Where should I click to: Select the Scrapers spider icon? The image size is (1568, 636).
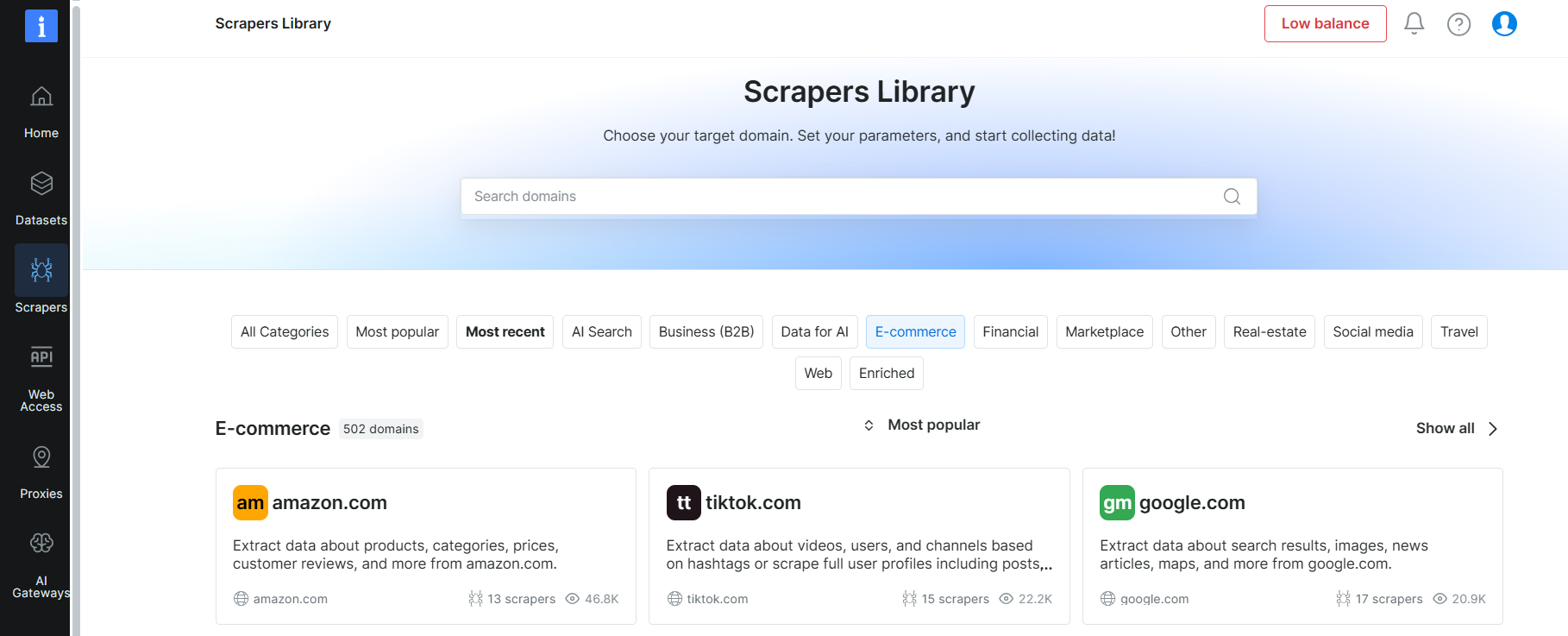coord(41,270)
